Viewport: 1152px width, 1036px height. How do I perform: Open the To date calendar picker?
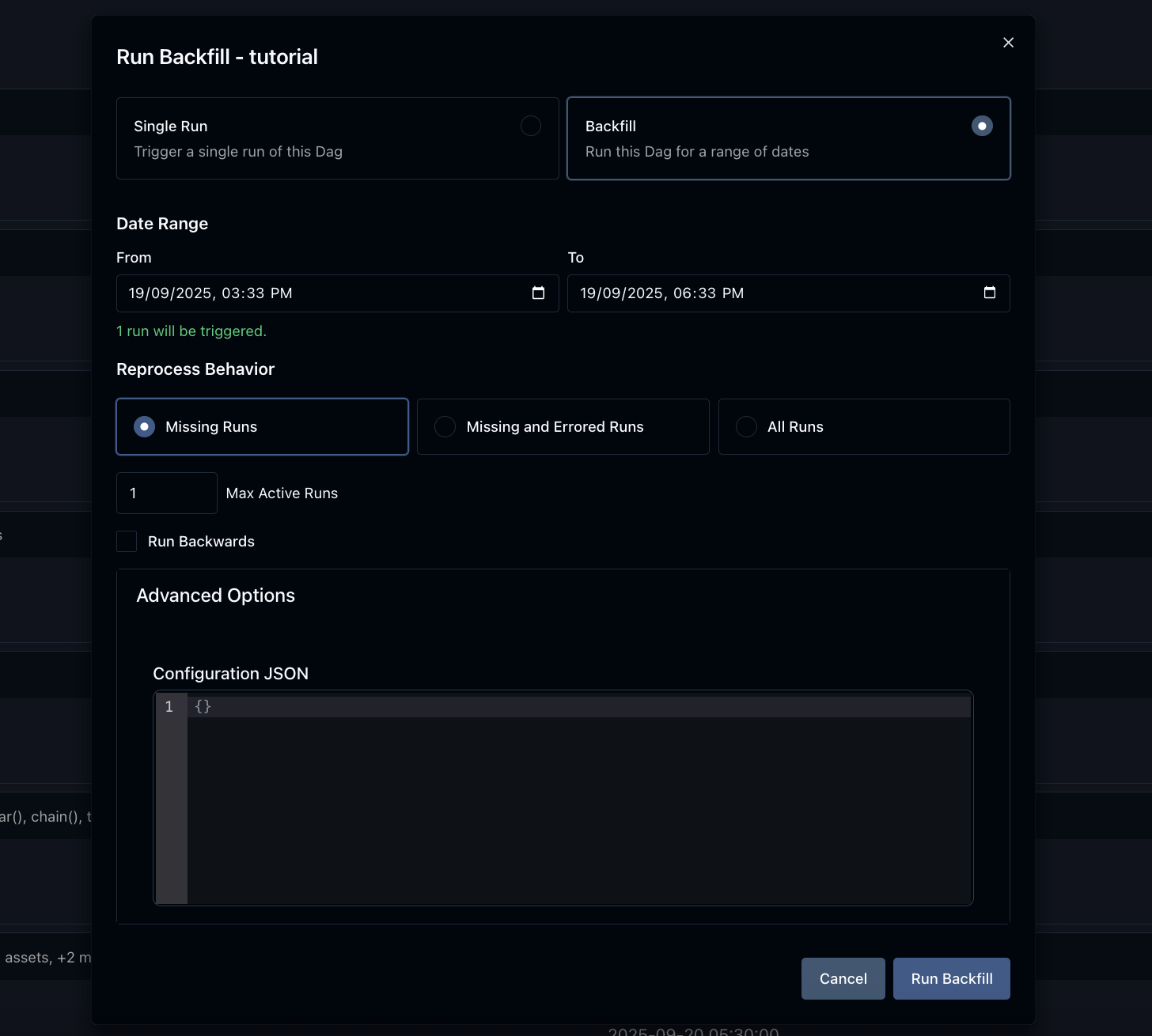click(x=989, y=293)
